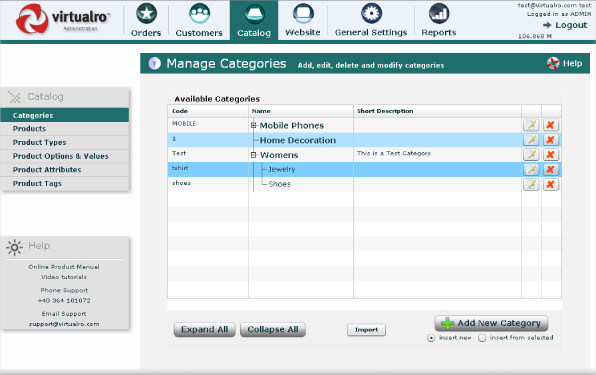Click the Expand All button
The image size is (596, 375).
pos(204,329)
